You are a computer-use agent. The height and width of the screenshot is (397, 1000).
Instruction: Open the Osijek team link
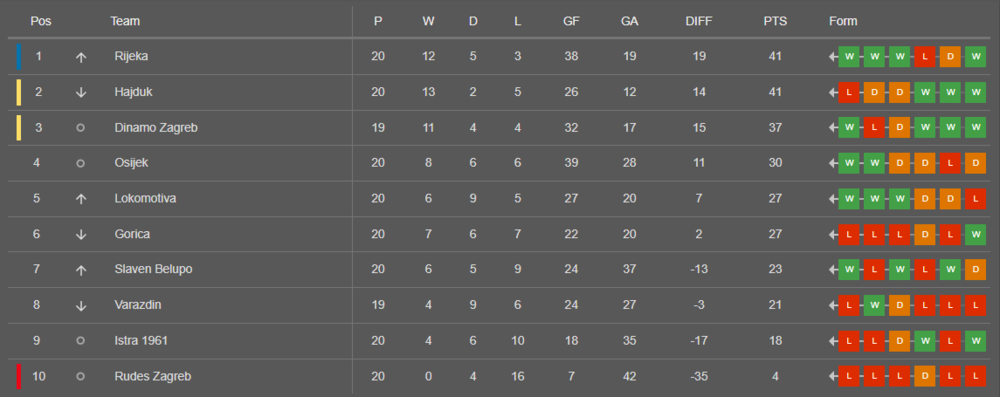click(x=131, y=163)
